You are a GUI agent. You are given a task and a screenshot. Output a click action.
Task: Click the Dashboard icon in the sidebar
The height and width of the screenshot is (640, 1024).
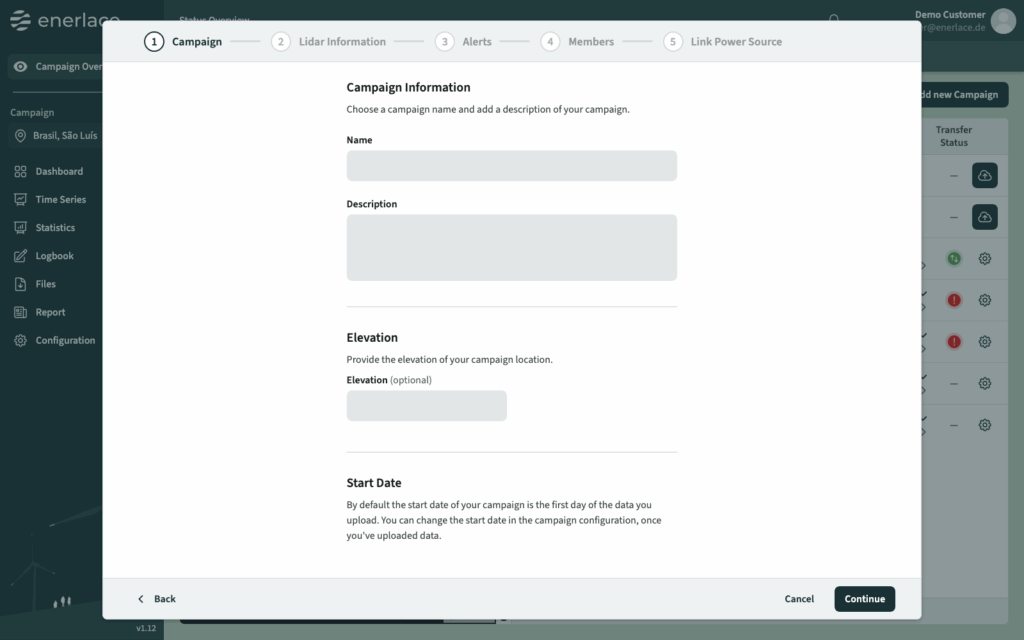[20, 172]
